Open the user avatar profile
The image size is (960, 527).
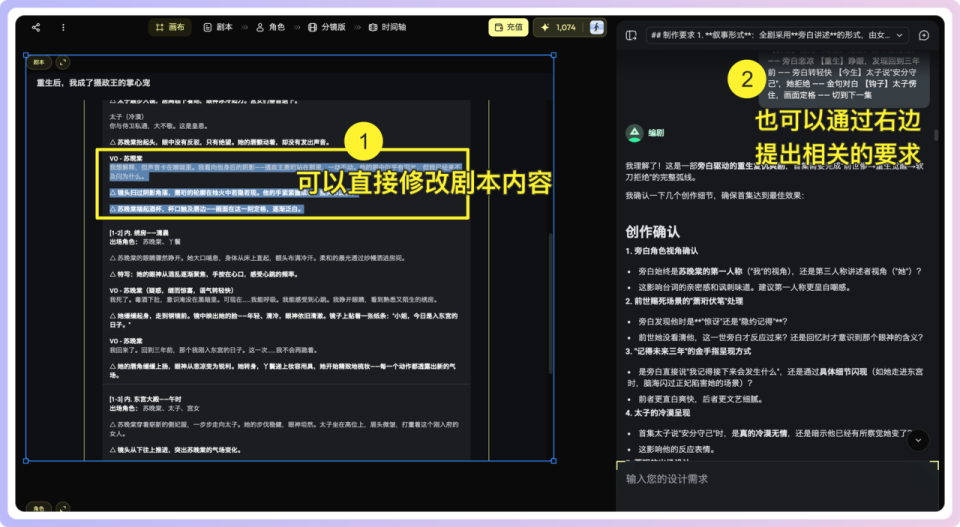coord(596,28)
